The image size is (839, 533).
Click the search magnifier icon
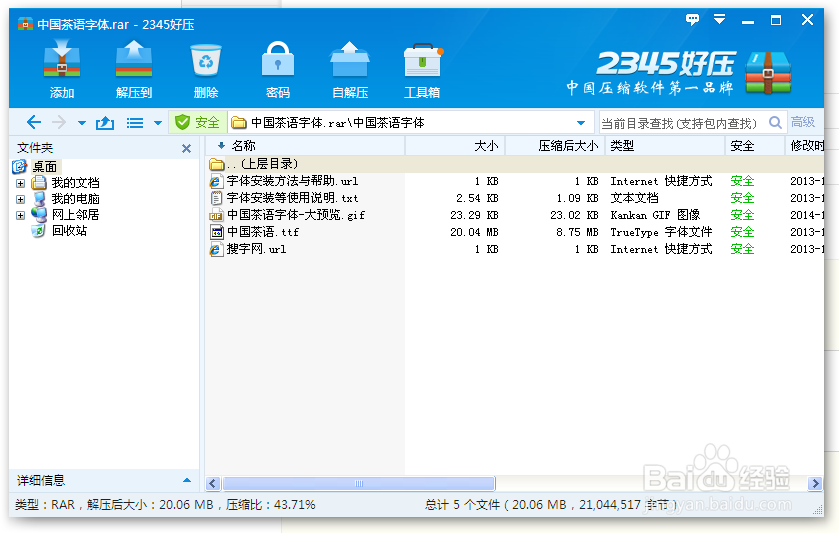point(775,123)
